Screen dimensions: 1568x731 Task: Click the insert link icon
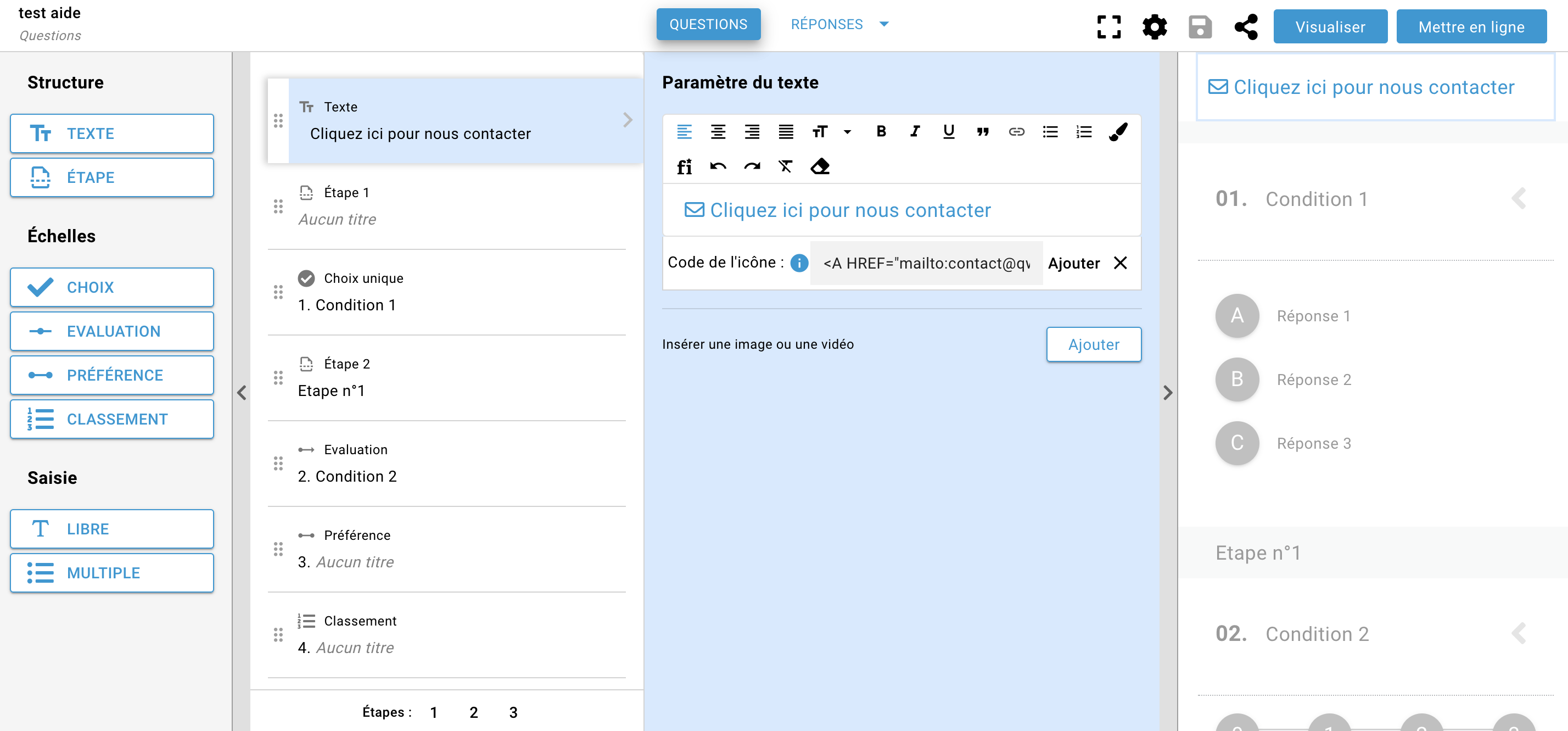(1016, 131)
